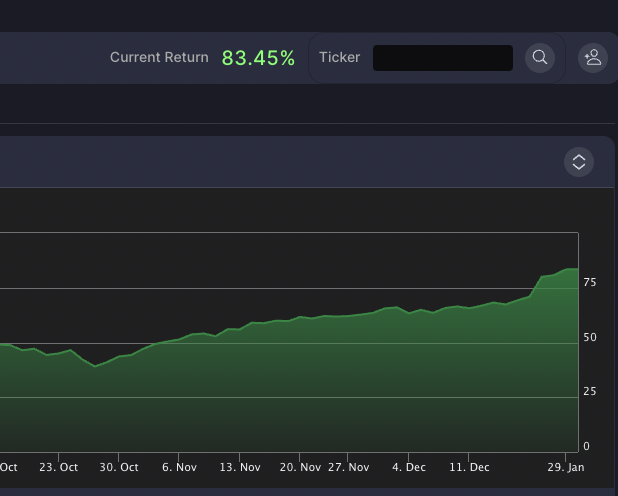Click the Ticker label text

[339, 58]
